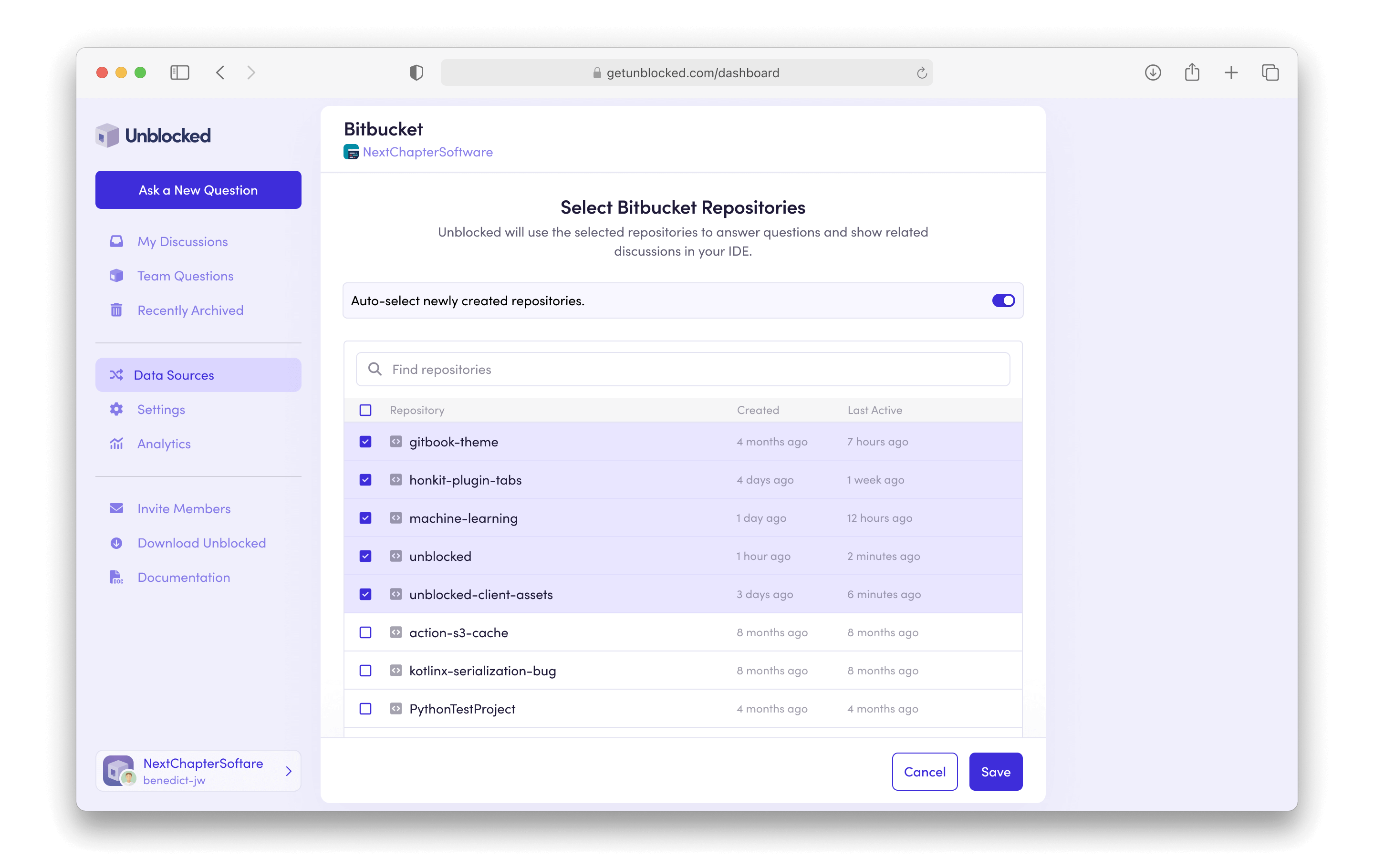Screen dimensions: 1374x868
Task: Uncheck the honkit-plugin-tabs repository
Action: click(366, 480)
